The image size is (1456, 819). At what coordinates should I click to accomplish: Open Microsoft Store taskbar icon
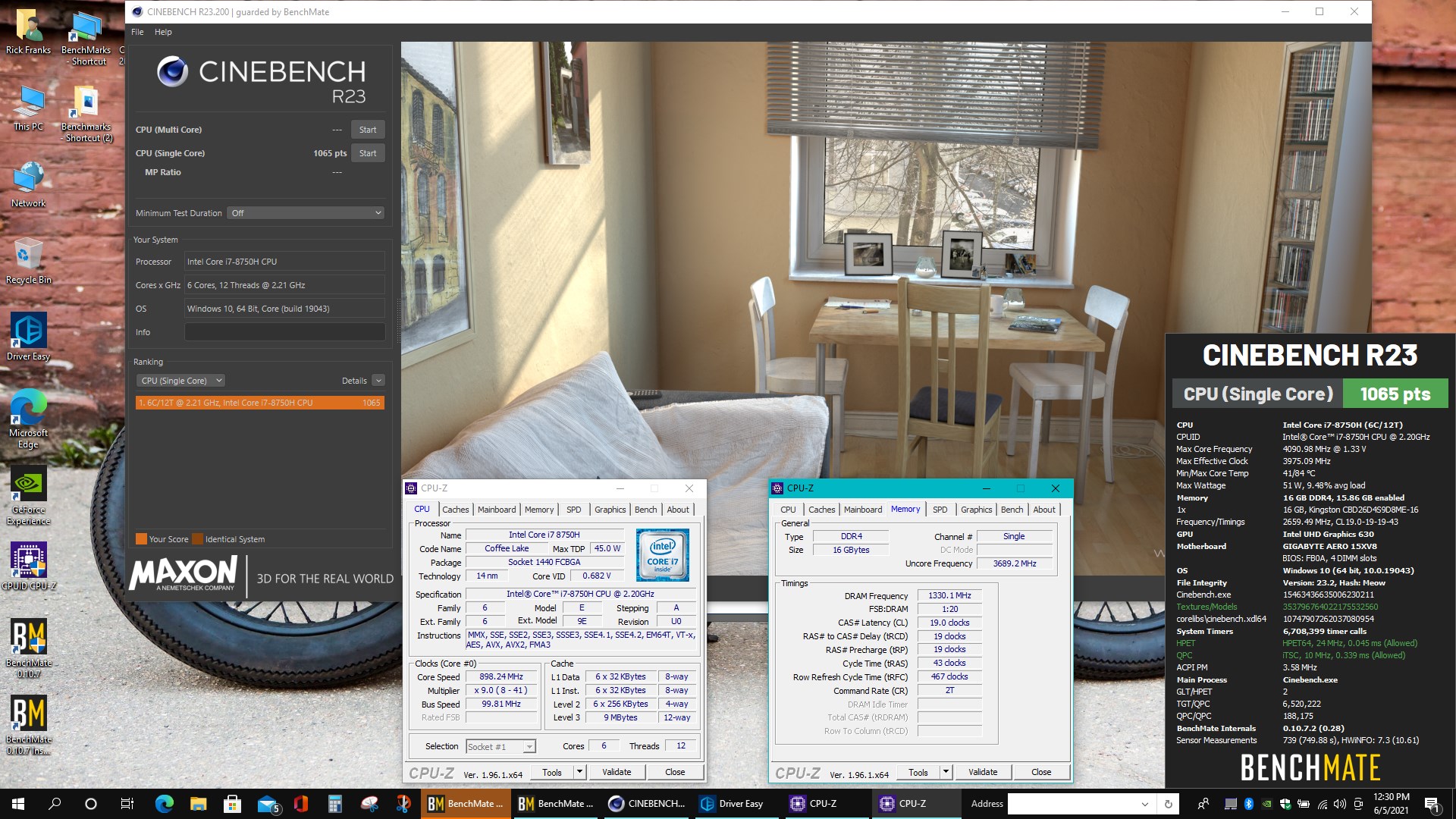233,804
